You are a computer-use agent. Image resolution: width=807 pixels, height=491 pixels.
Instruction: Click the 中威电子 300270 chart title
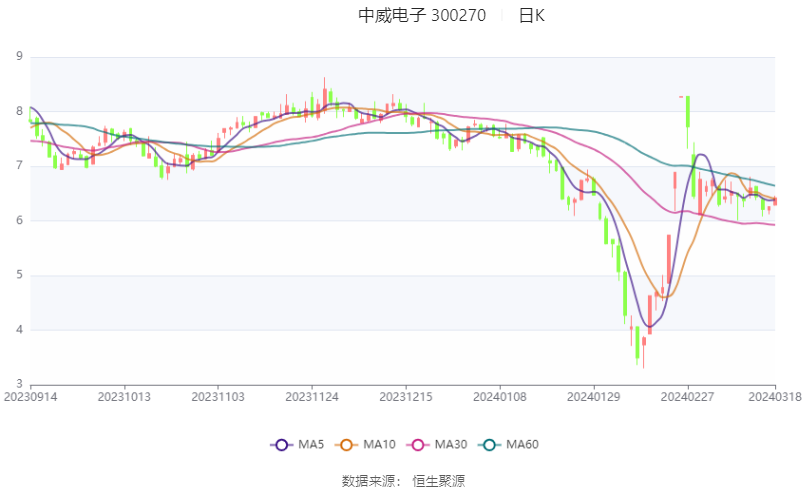[422, 15]
